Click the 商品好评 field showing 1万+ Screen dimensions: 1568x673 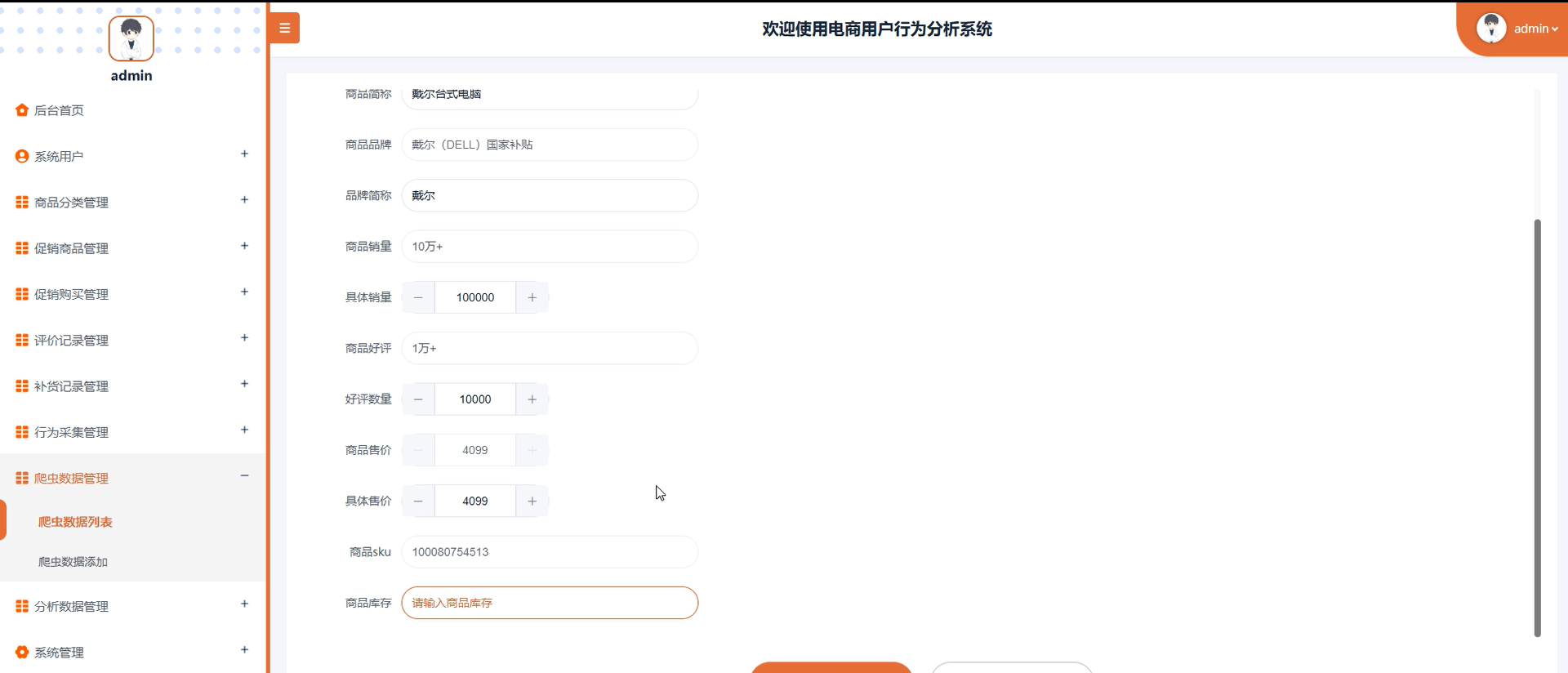[550, 348]
